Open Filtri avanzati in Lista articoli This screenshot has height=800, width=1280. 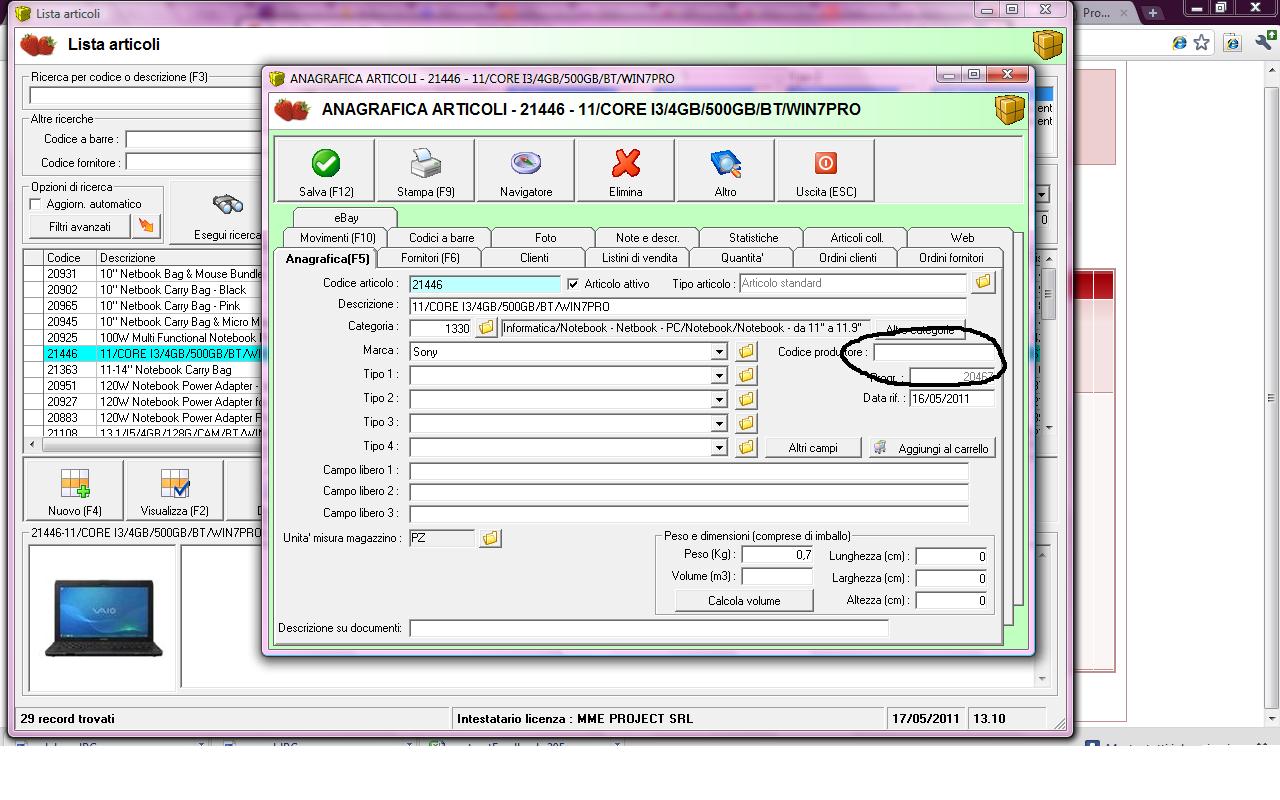(x=80, y=226)
